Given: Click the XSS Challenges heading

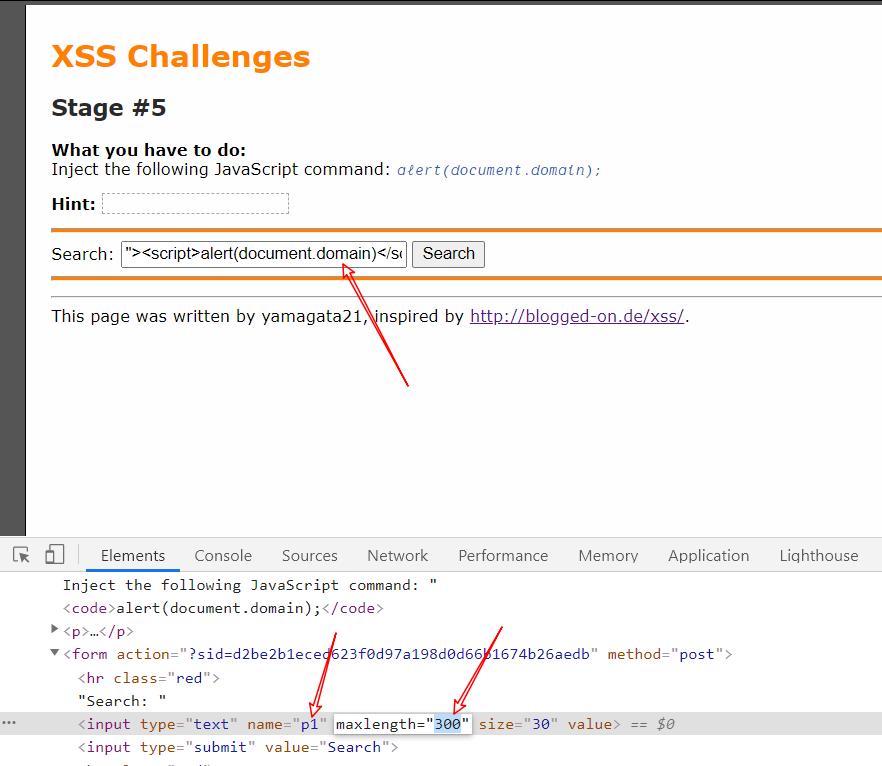Looking at the screenshot, I should [181, 57].
